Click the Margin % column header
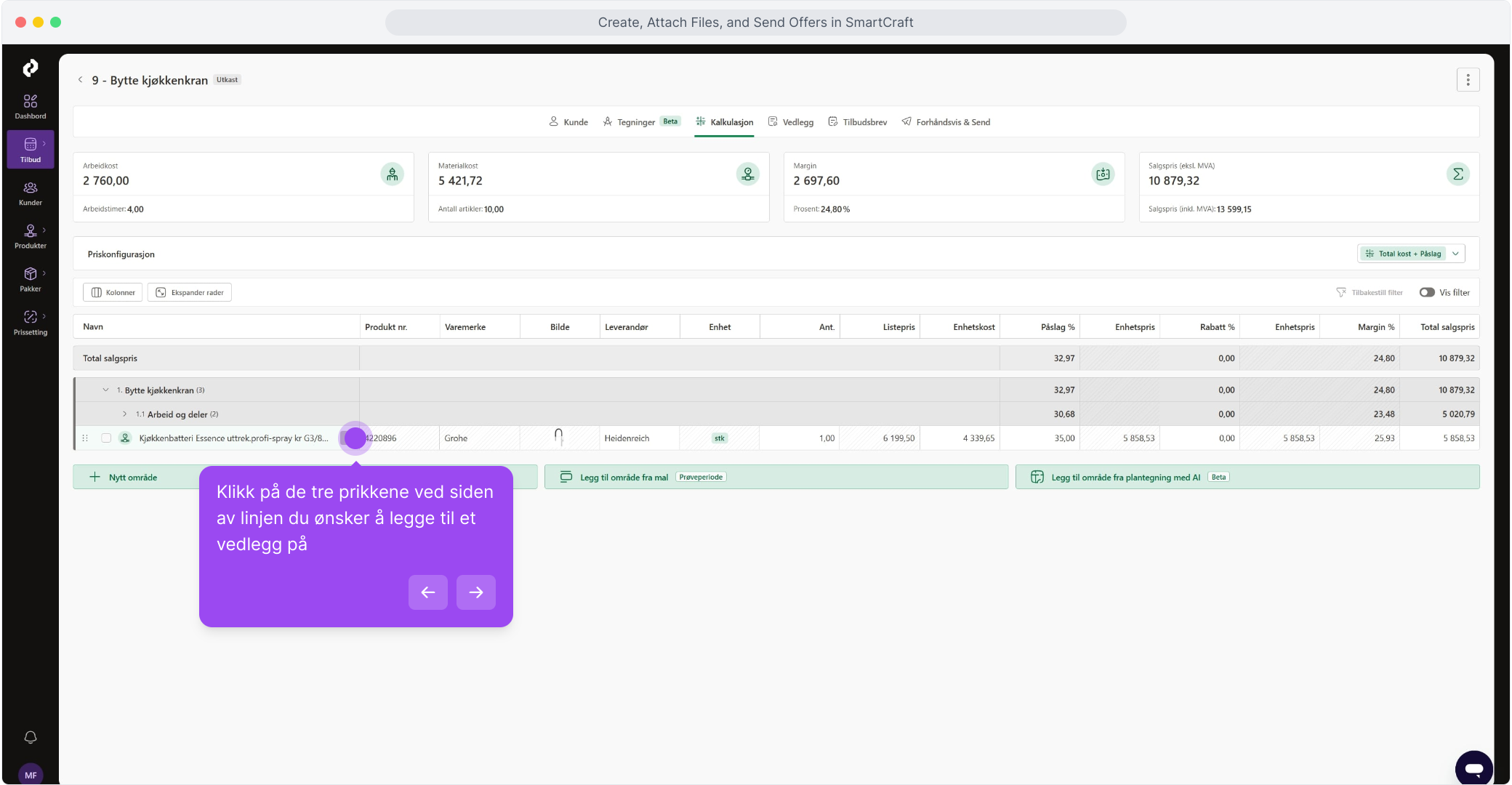The image size is (1512, 785). pos(1359,327)
